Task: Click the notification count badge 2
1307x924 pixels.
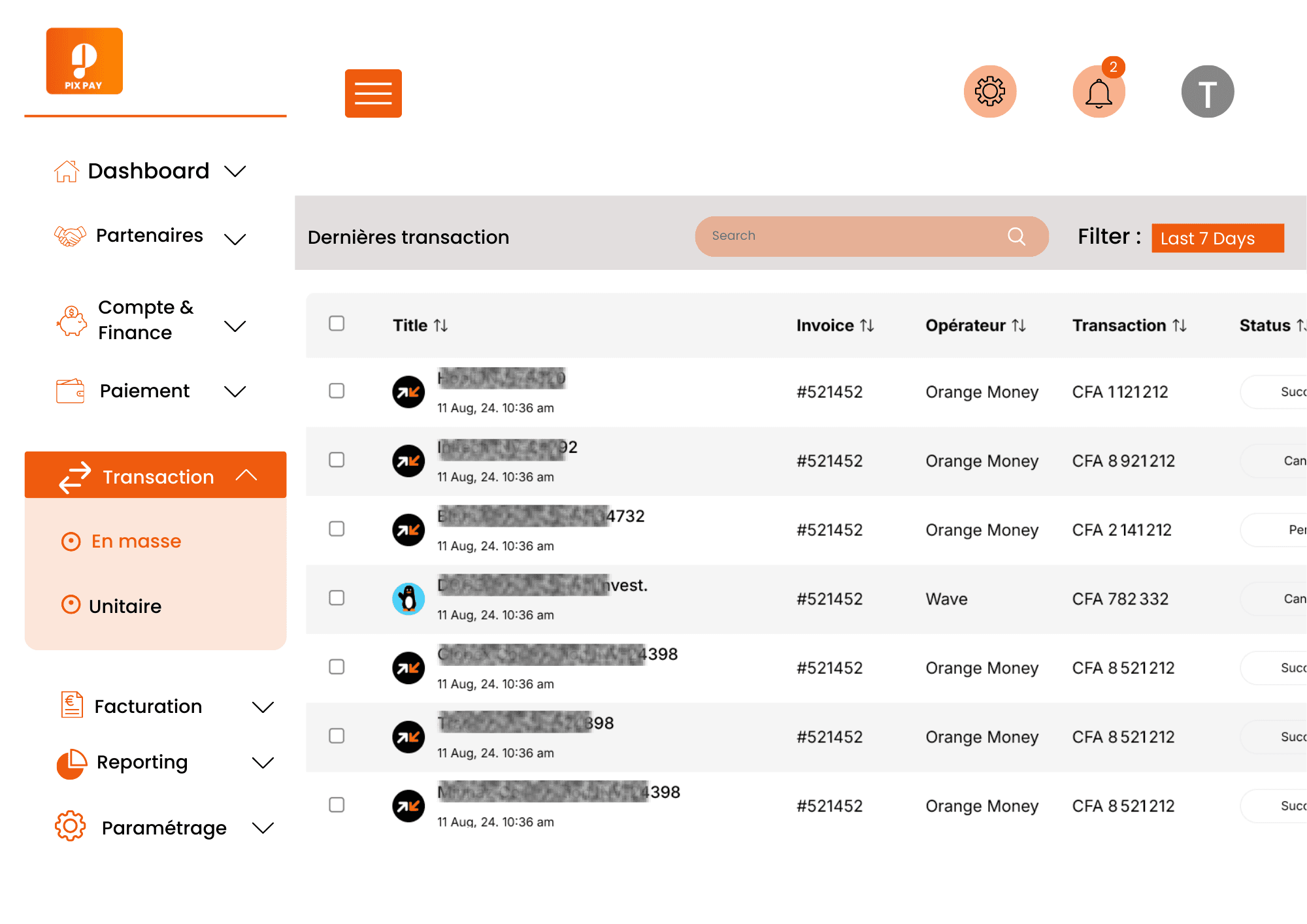Action: (x=1113, y=67)
